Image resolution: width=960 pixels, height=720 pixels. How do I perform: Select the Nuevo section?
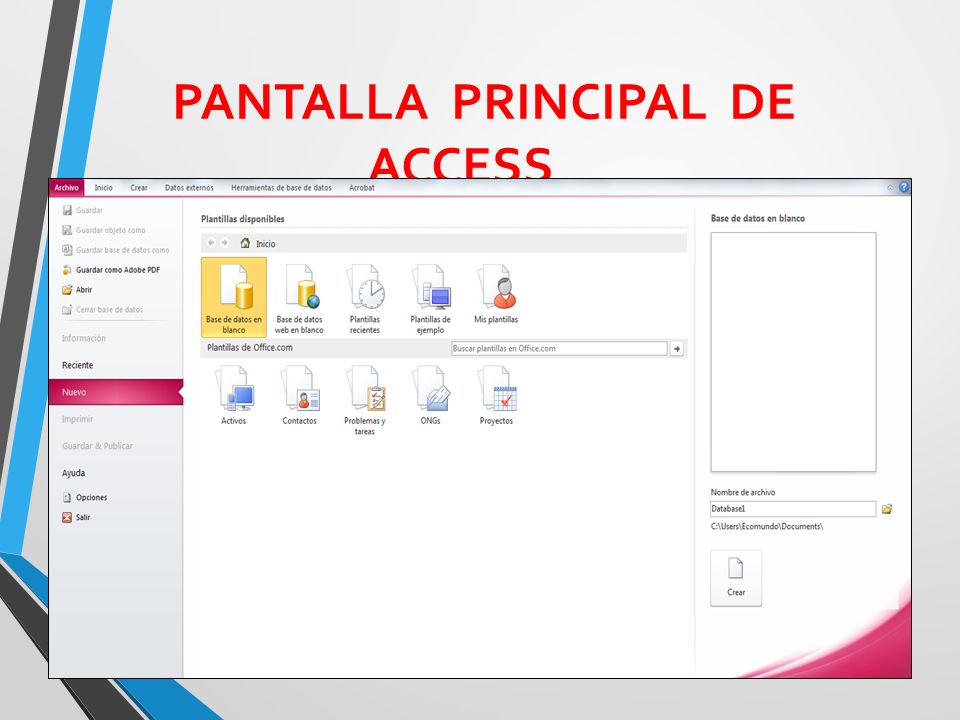(x=116, y=392)
